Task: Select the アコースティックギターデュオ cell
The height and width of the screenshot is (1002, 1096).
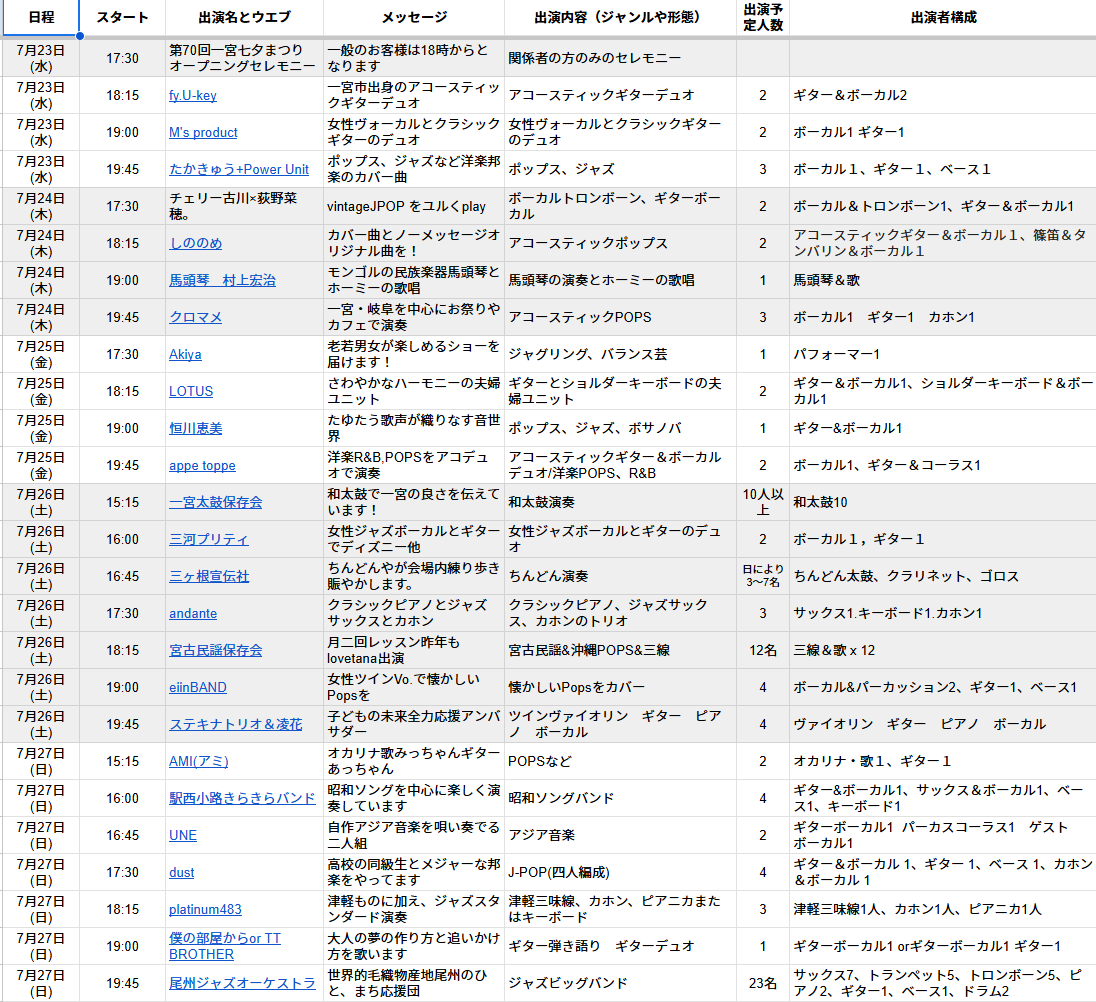Action: (x=620, y=95)
